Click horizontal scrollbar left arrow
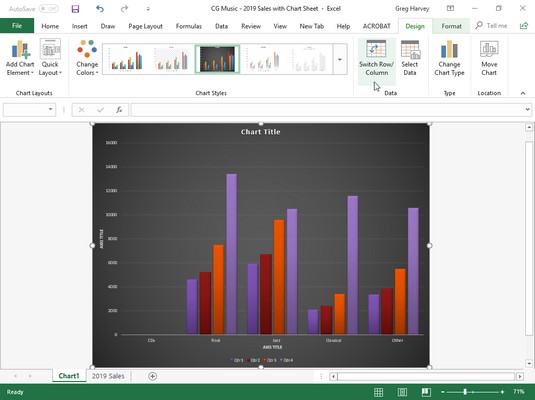The height and width of the screenshot is (400, 535). [x=333, y=376]
